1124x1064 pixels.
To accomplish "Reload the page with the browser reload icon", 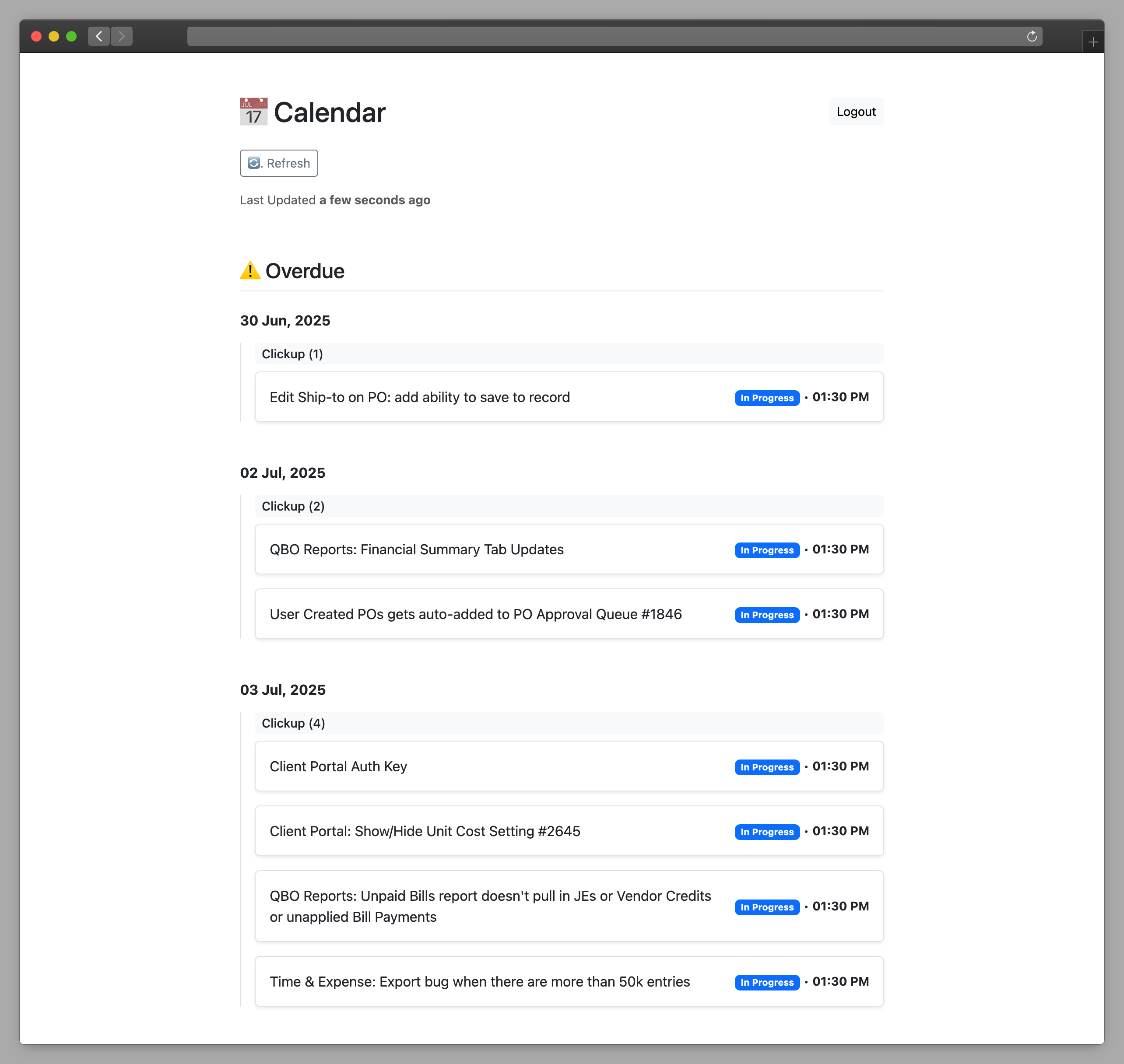I will tap(1032, 36).
